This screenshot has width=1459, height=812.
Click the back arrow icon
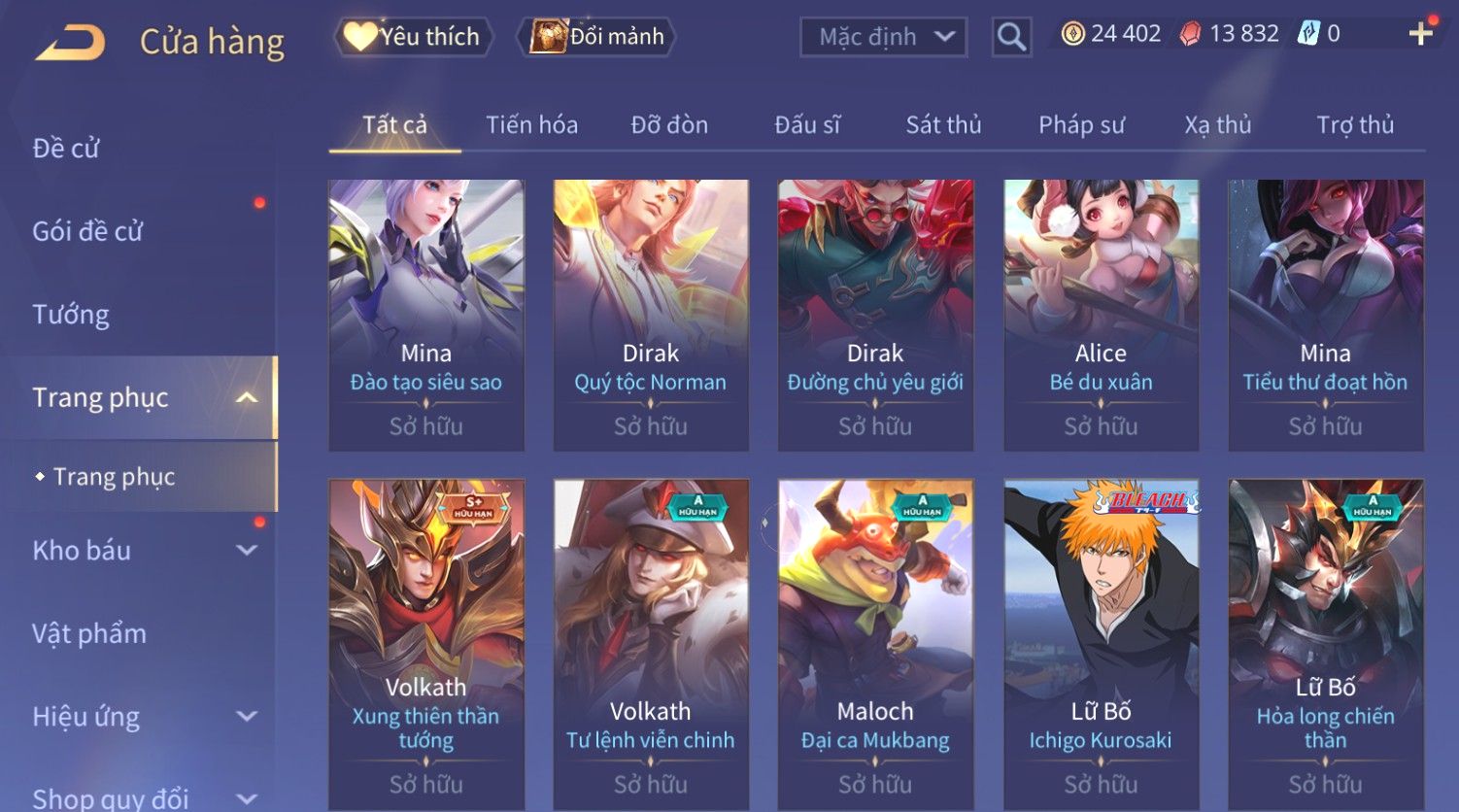pyautogui.click(x=70, y=42)
